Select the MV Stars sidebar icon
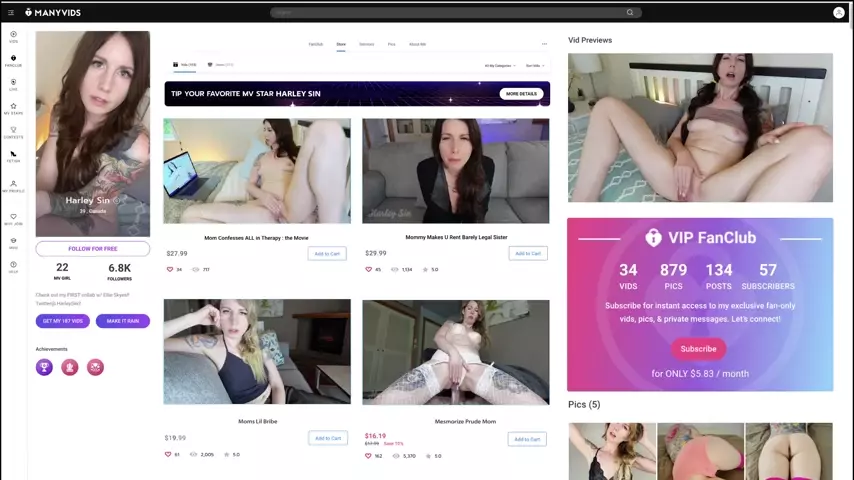The width and height of the screenshot is (854, 480). (13, 108)
